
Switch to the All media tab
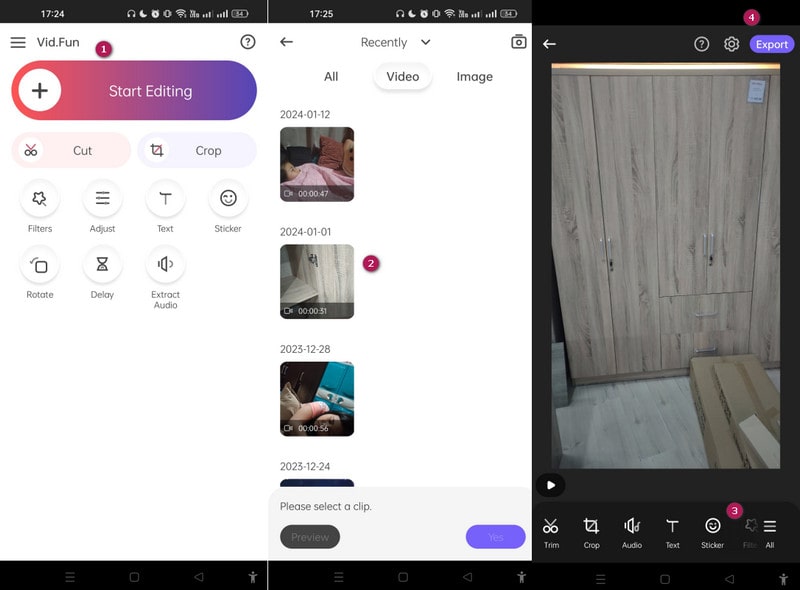[331, 76]
